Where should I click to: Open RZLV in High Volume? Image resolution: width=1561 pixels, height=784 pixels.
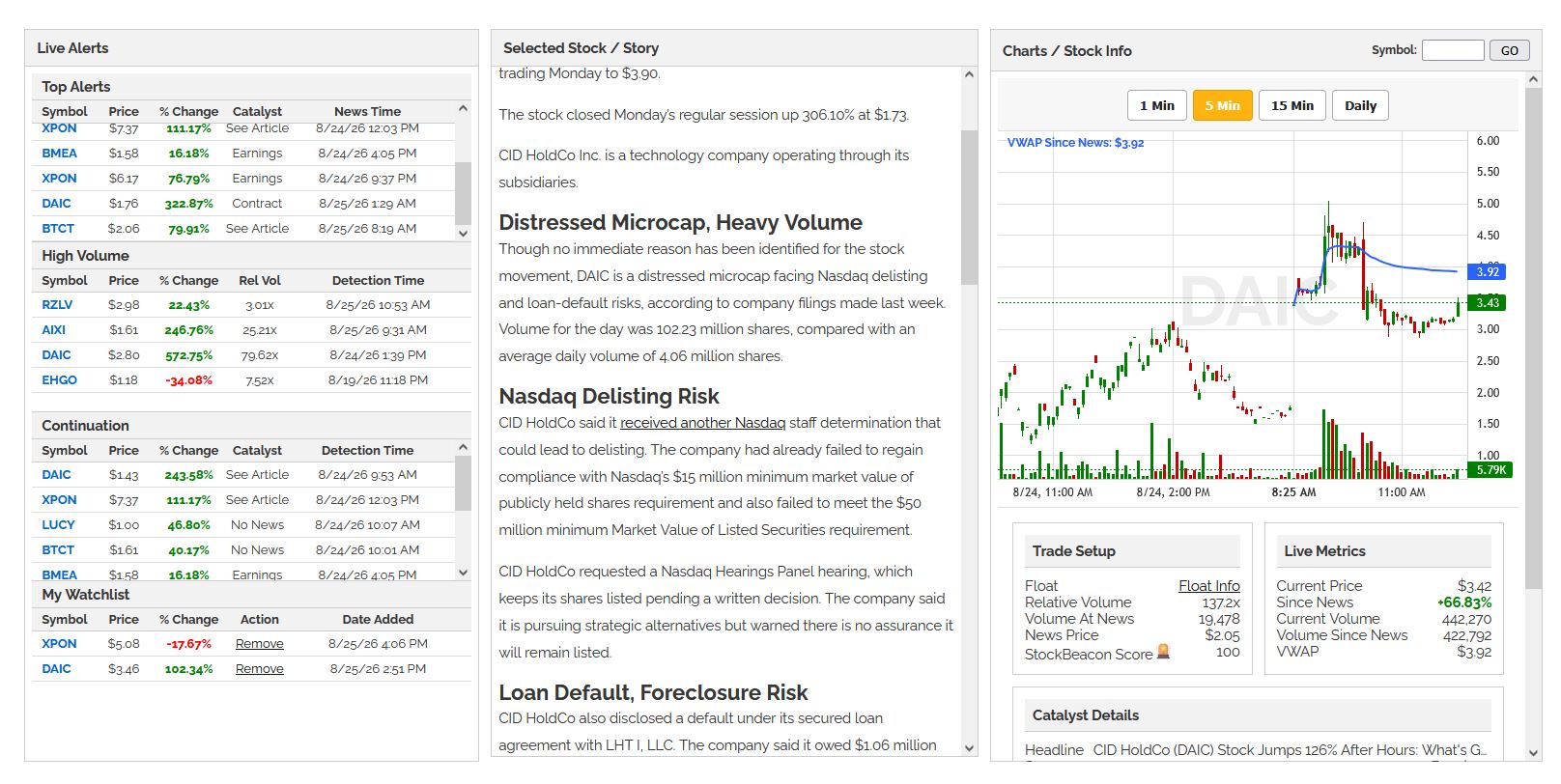[57, 304]
